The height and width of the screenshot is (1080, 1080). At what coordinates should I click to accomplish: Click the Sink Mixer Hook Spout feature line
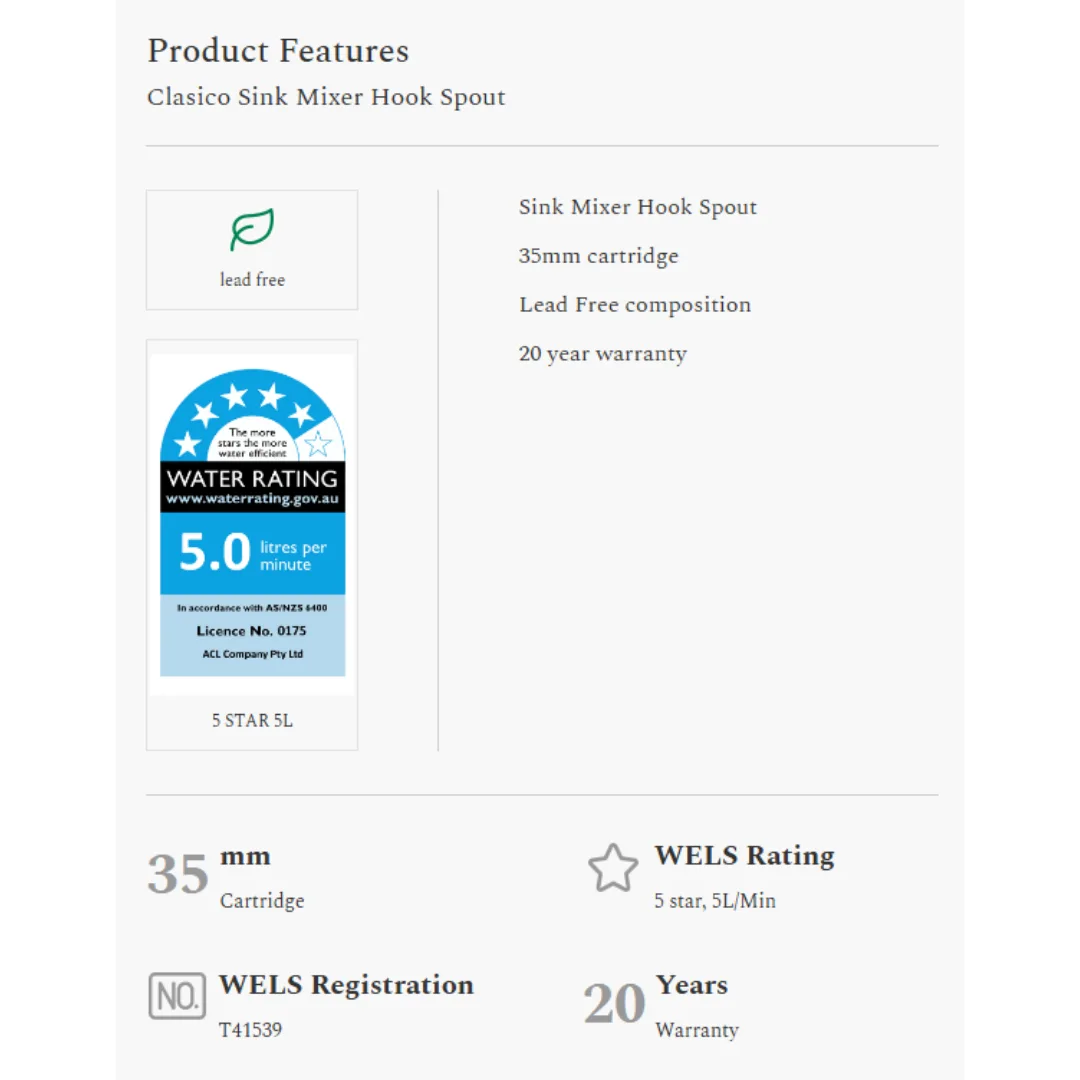click(637, 208)
